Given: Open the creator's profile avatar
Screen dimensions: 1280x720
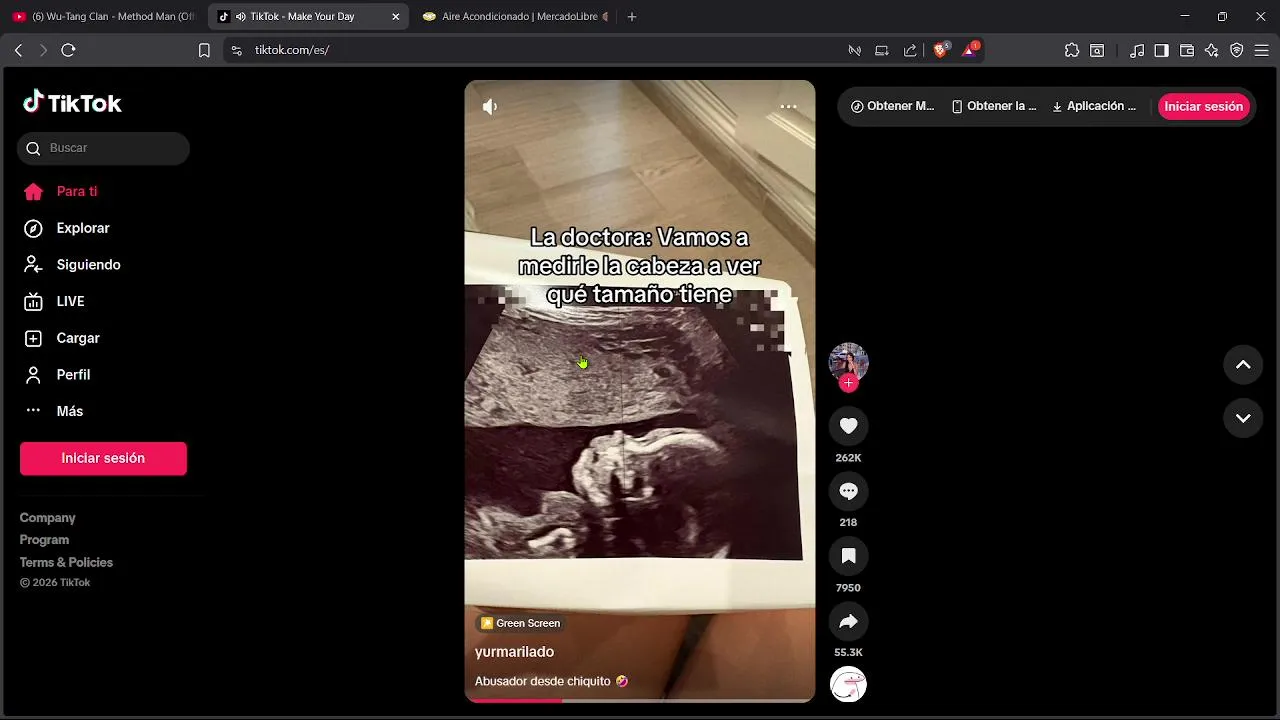Looking at the screenshot, I should 848,361.
